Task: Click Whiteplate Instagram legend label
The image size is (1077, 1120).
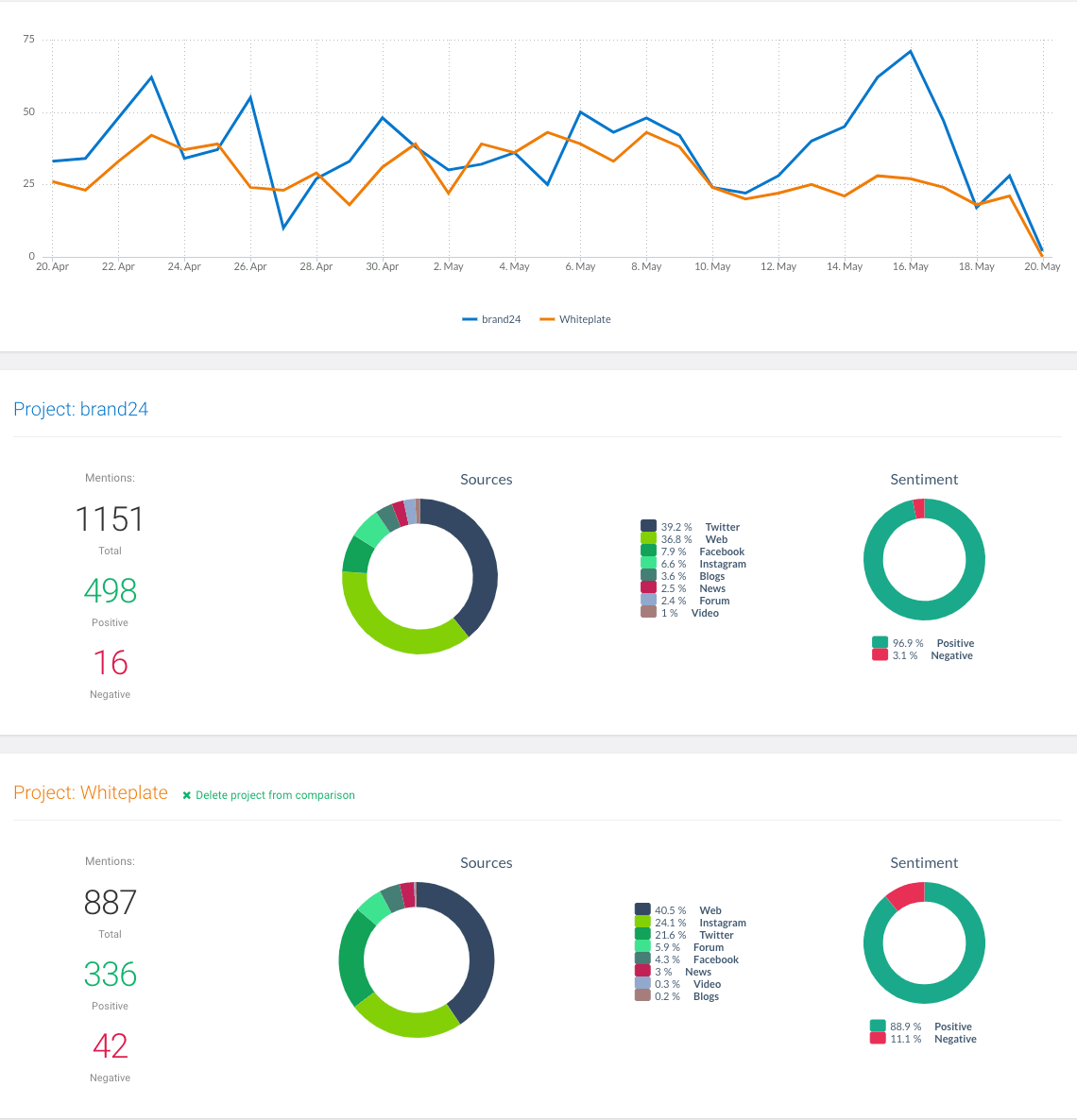Action: 723,923
